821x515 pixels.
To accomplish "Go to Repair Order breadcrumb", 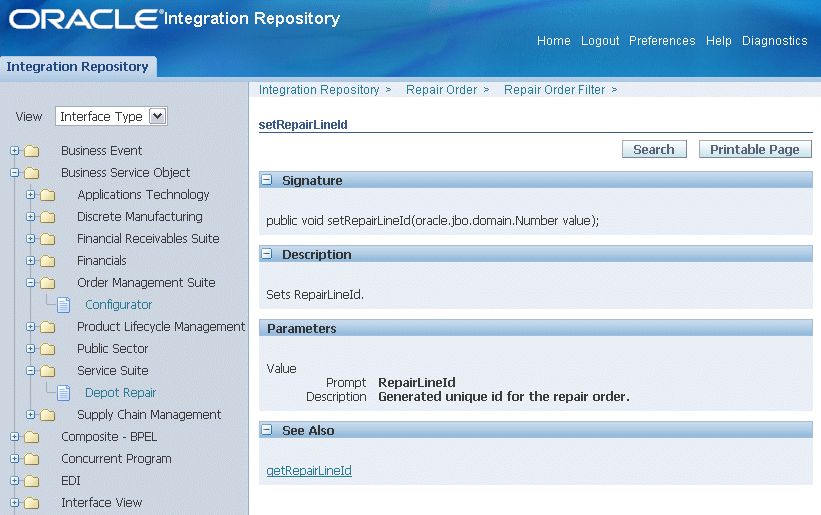I will [441, 90].
